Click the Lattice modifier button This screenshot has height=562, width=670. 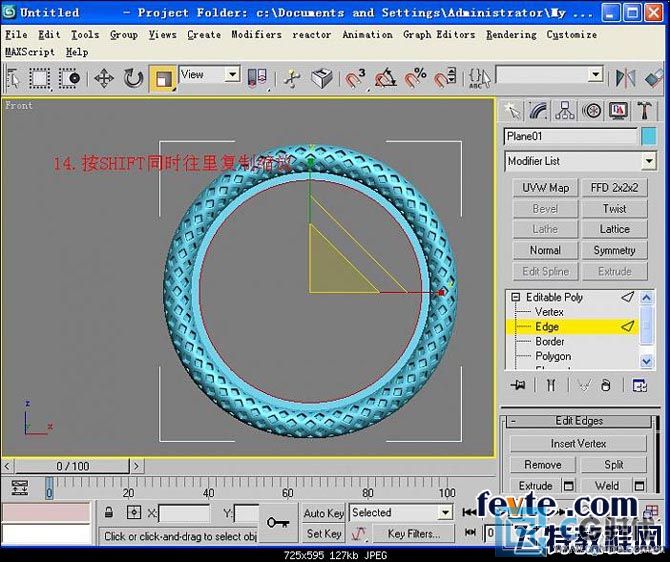coord(614,230)
